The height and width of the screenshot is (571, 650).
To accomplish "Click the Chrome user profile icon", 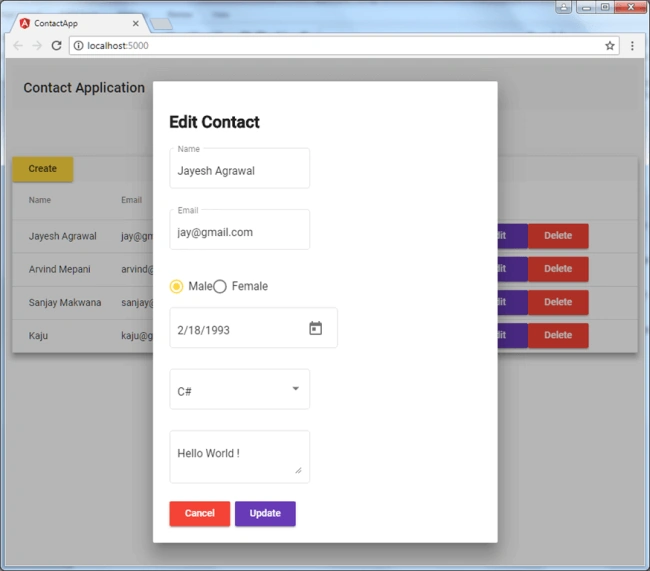I will tap(563, 7).
